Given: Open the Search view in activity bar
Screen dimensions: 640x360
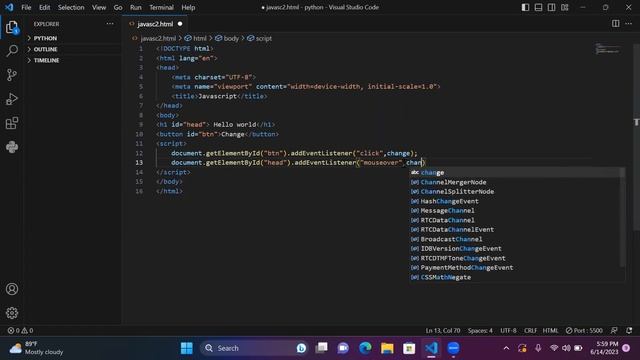Looking at the screenshot, I should pos(12,51).
